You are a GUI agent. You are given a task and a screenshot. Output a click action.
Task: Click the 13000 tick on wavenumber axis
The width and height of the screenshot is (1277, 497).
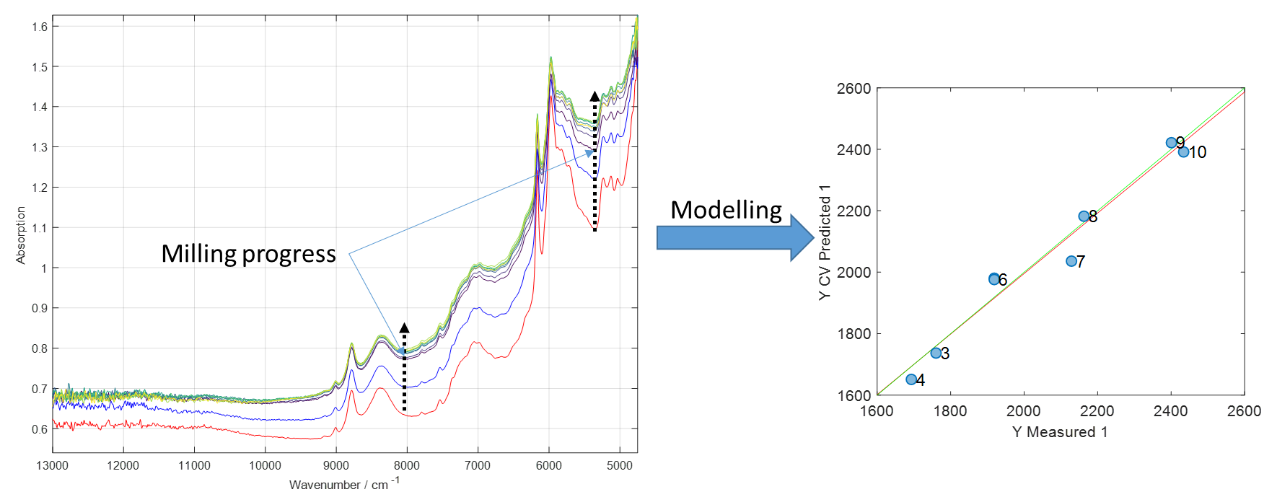coord(52,465)
